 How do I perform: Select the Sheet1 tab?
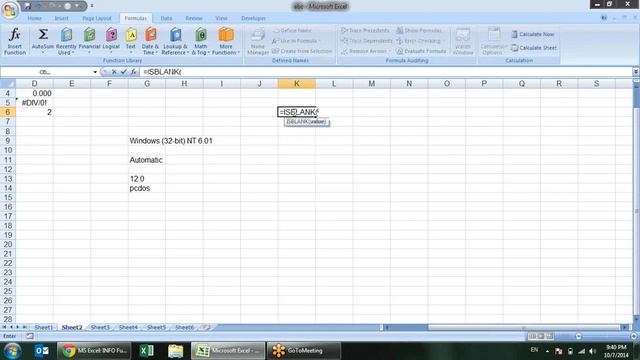[43, 327]
